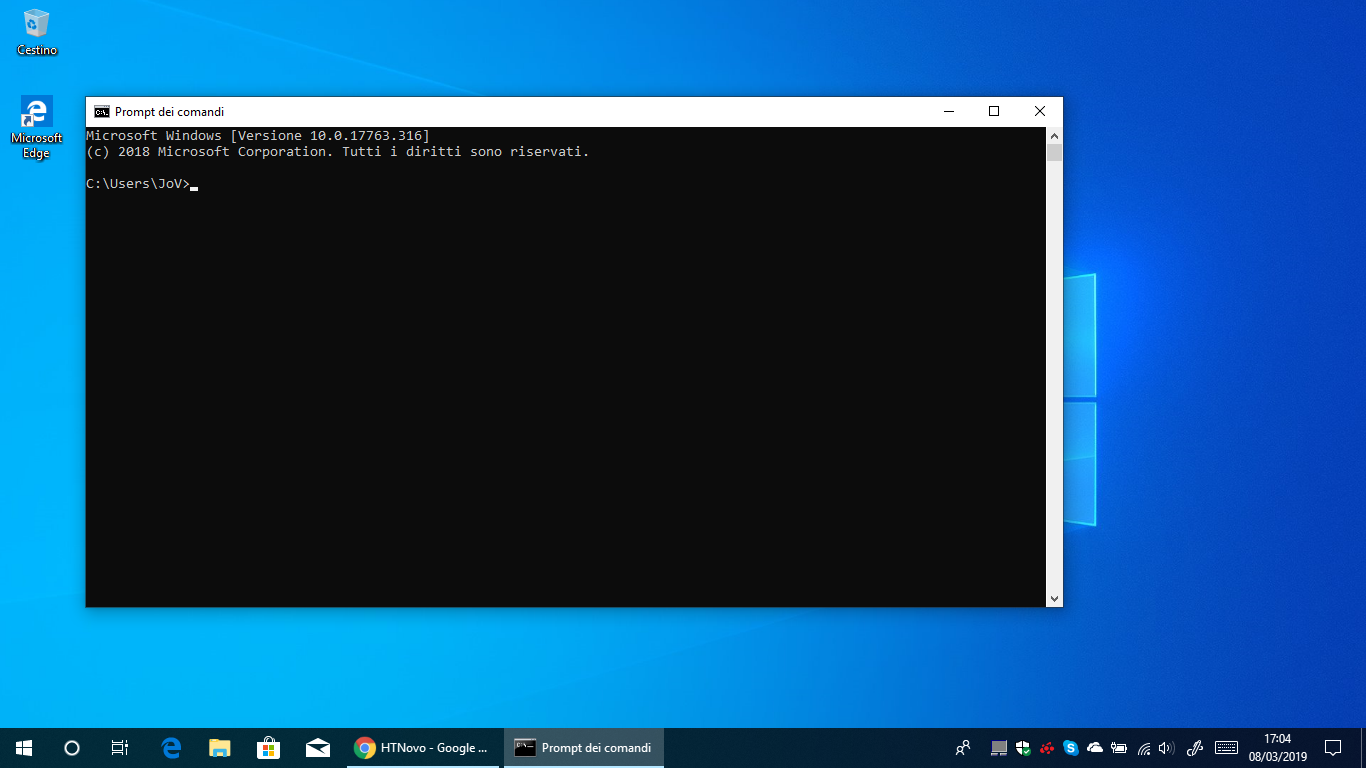The height and width of the screenshot is (768, 1366).
Task: Open the Action Center notifications
Action: point(1333,748)
